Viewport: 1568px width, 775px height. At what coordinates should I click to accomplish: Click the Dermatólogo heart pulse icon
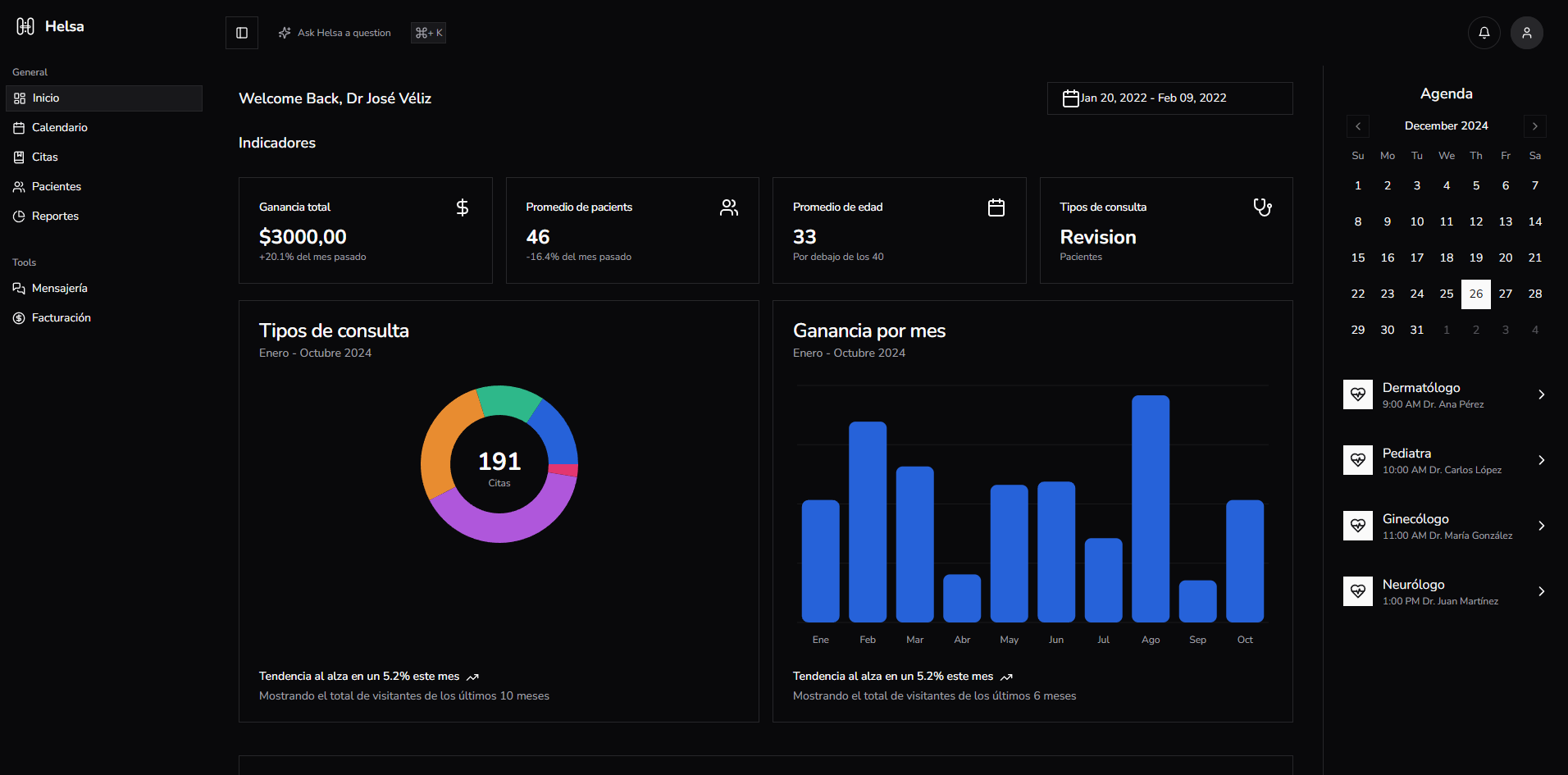[1358, 394]
